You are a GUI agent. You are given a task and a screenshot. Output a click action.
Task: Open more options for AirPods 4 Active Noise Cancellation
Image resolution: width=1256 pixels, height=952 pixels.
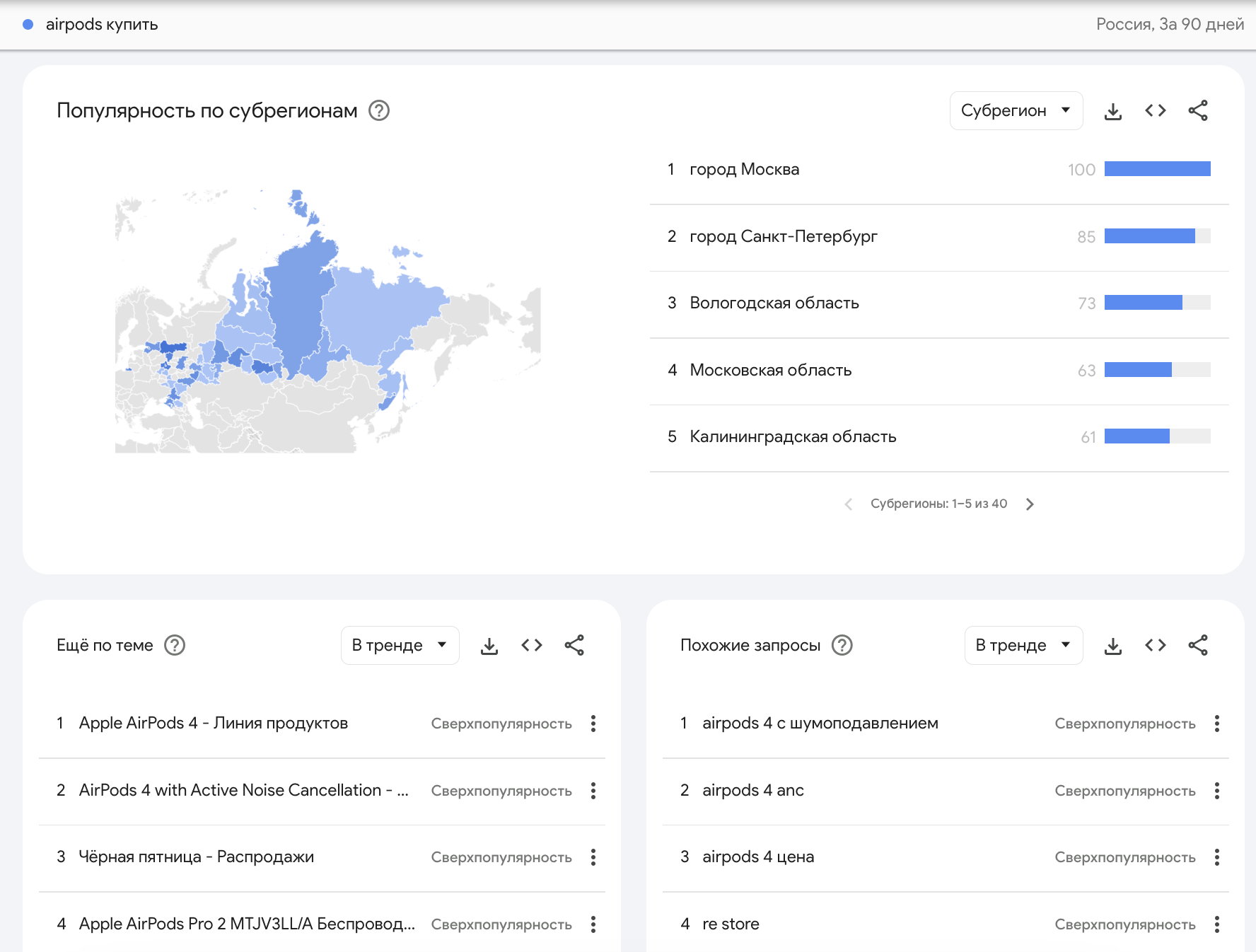click(593, 791)
